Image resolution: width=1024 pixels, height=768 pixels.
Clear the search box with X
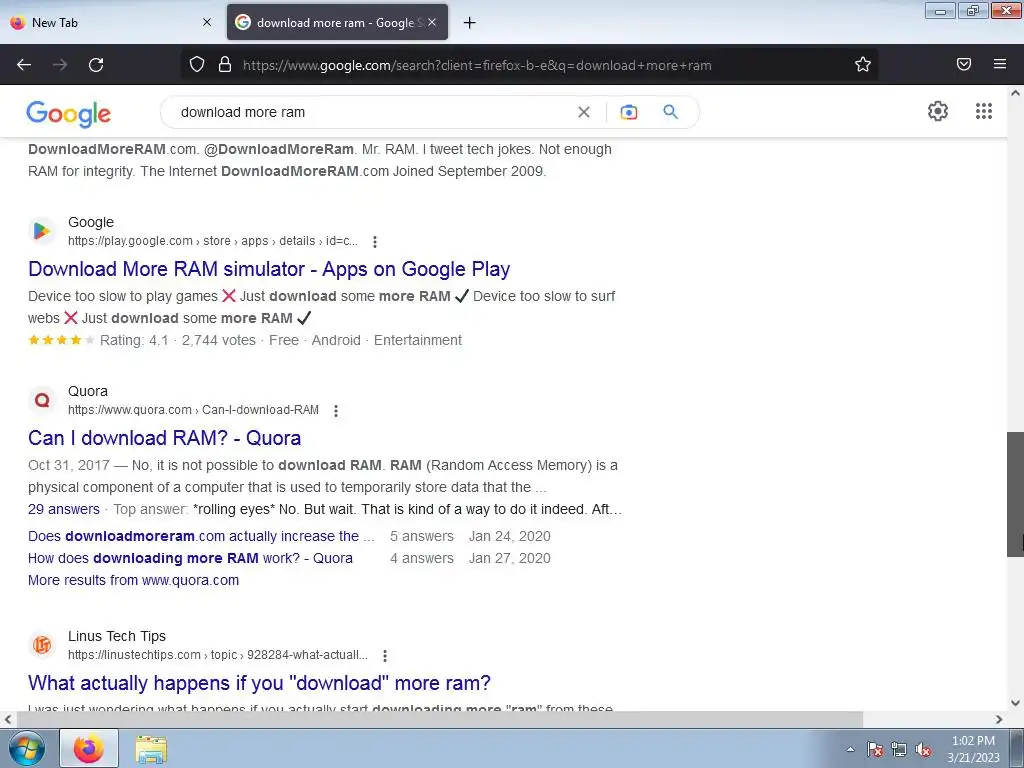point(584,112)
